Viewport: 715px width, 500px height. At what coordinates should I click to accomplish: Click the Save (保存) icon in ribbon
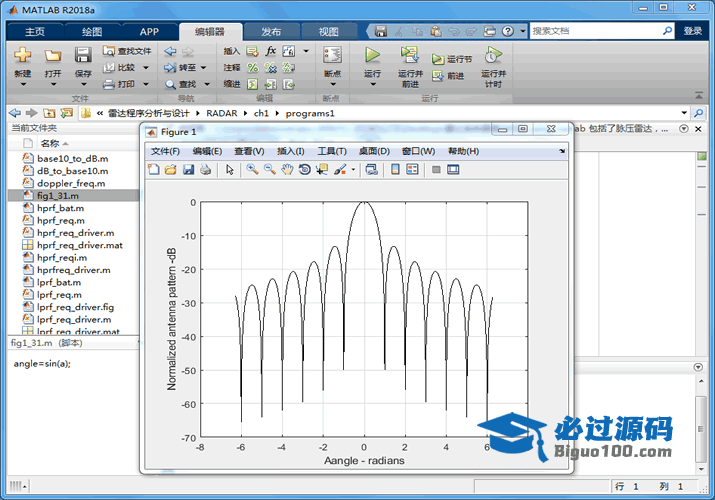coord(83,60)
